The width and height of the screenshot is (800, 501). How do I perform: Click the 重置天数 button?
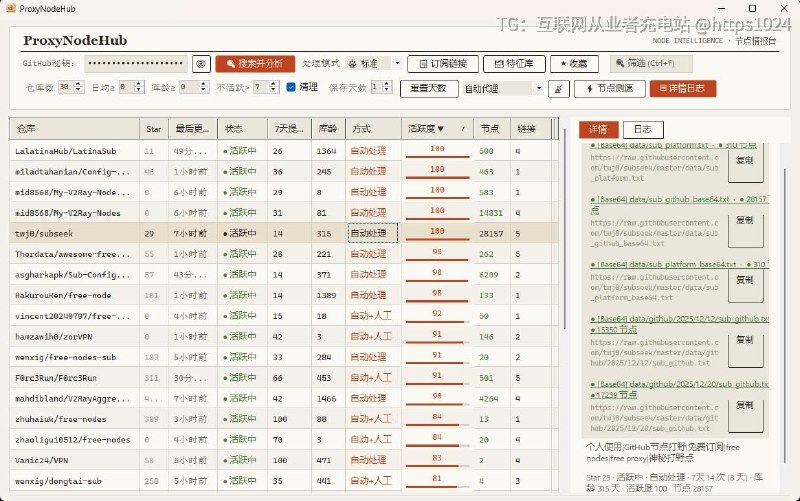tap(429, 88)
